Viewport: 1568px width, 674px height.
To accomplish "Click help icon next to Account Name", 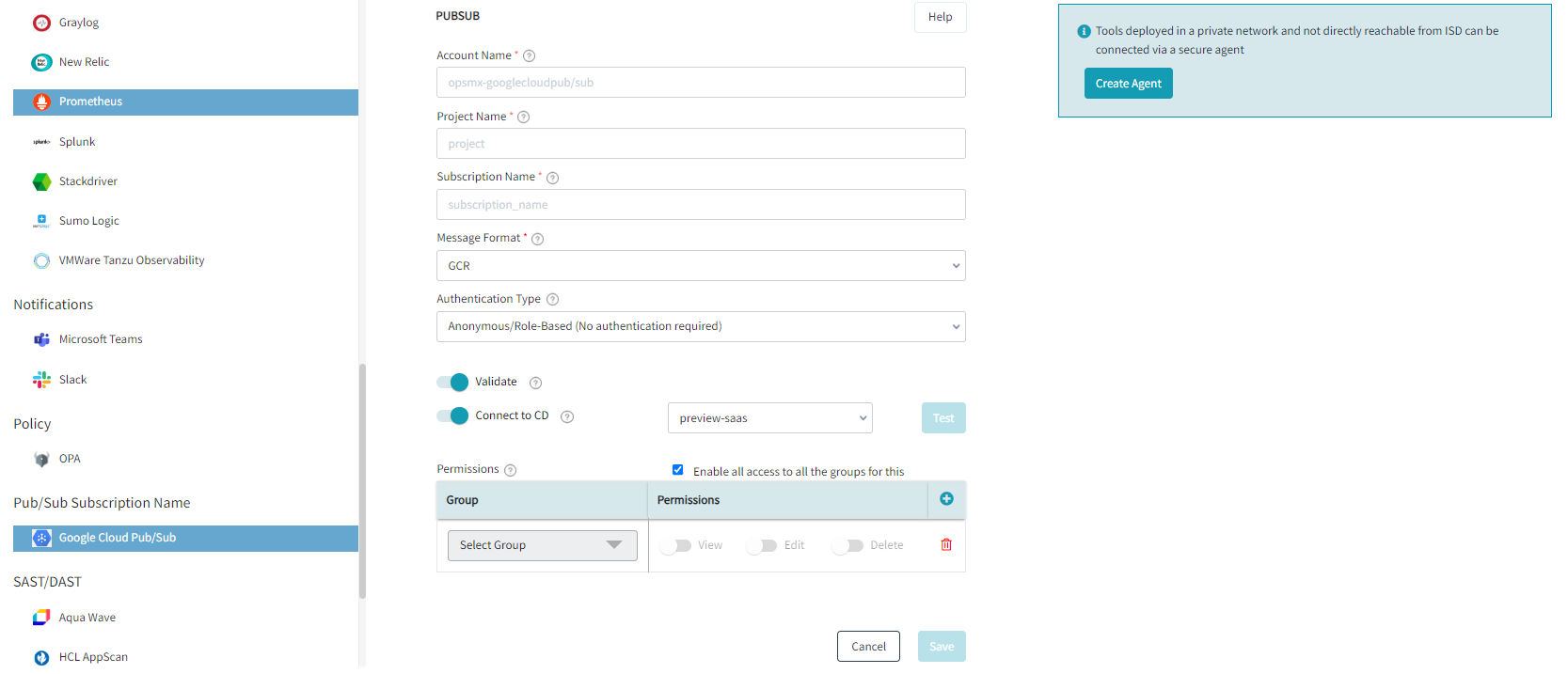I will [529, 56].
